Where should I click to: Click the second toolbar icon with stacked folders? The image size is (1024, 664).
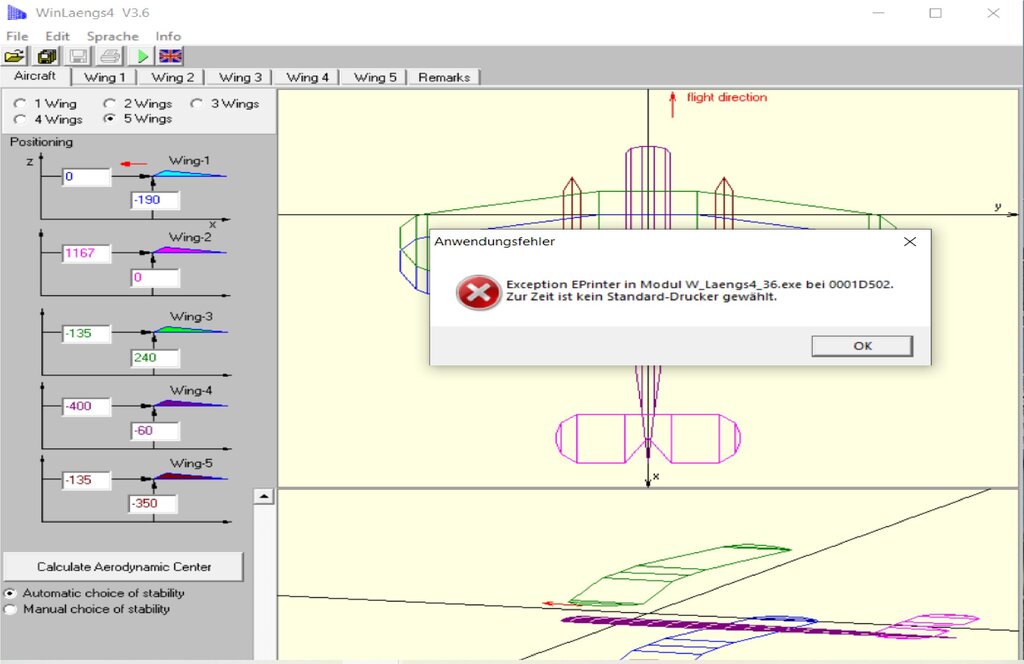[47, 56]
